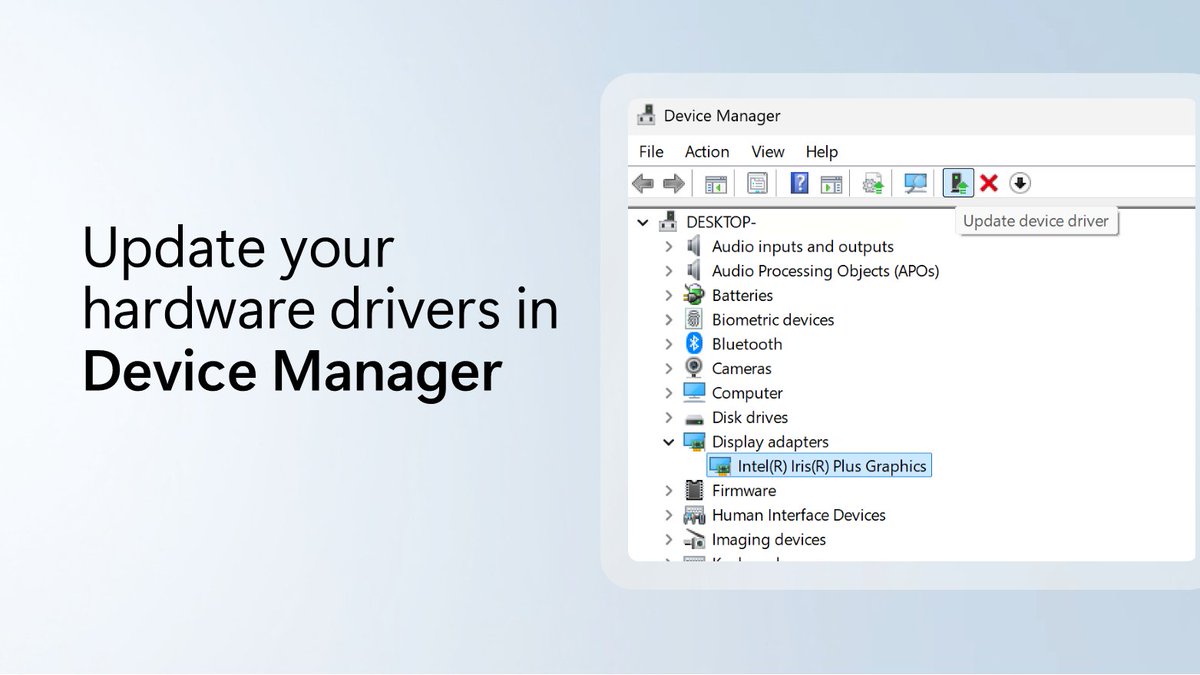The width and height of the screenshot is (1200, 675).
Task: Select the Bluetooth icon in the tree
Action: (x=694, y=344)
